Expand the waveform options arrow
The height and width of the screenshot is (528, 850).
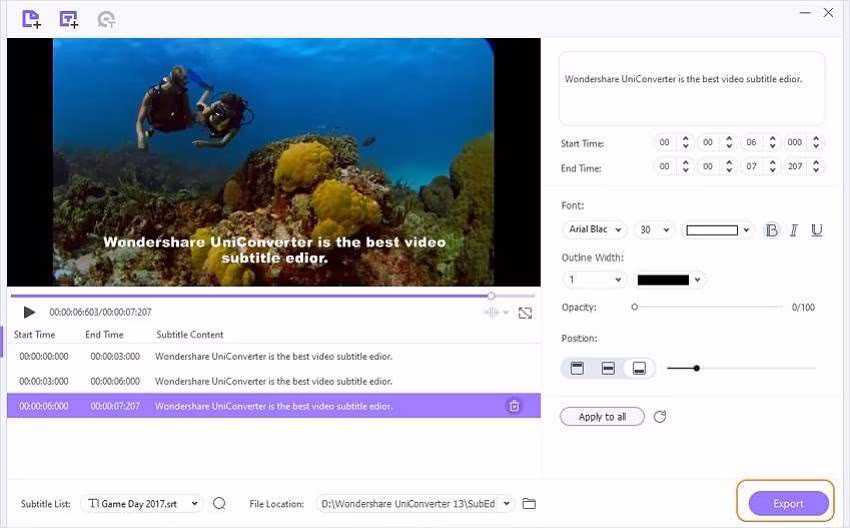(506, 312)
